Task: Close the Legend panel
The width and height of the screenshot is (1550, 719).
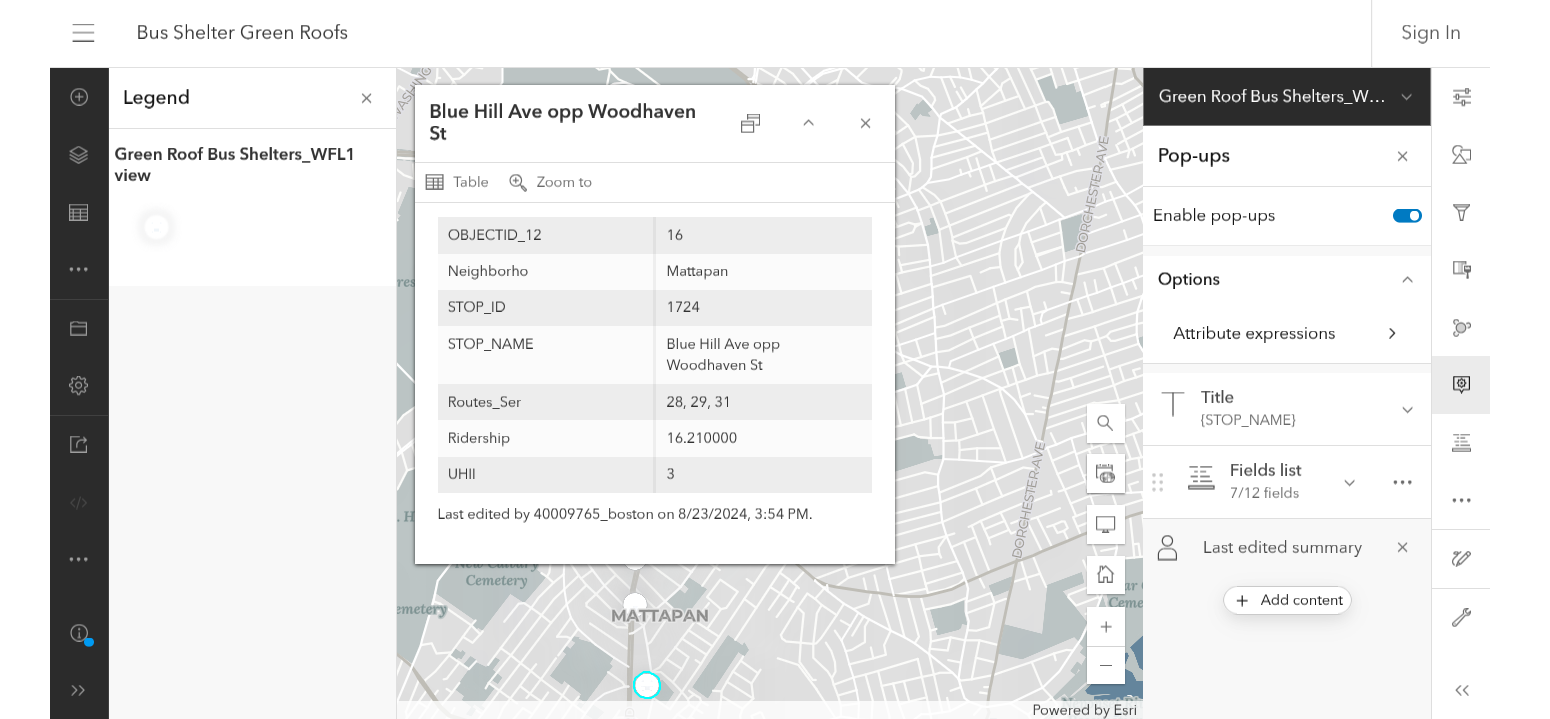Action: tap(366, 98)
